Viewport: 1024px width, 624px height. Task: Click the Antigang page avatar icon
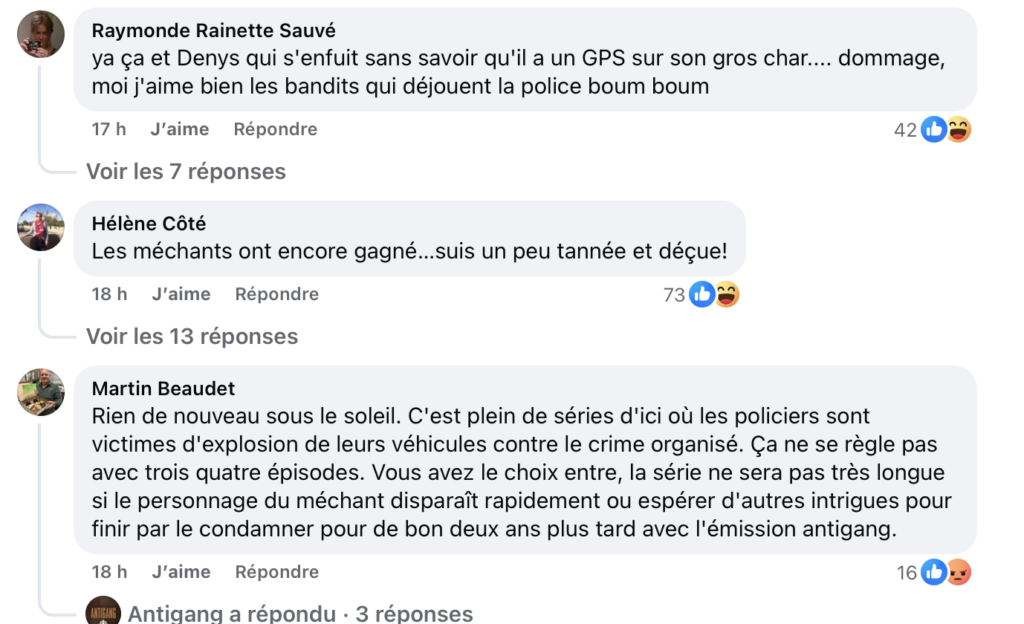click(103, 612)
